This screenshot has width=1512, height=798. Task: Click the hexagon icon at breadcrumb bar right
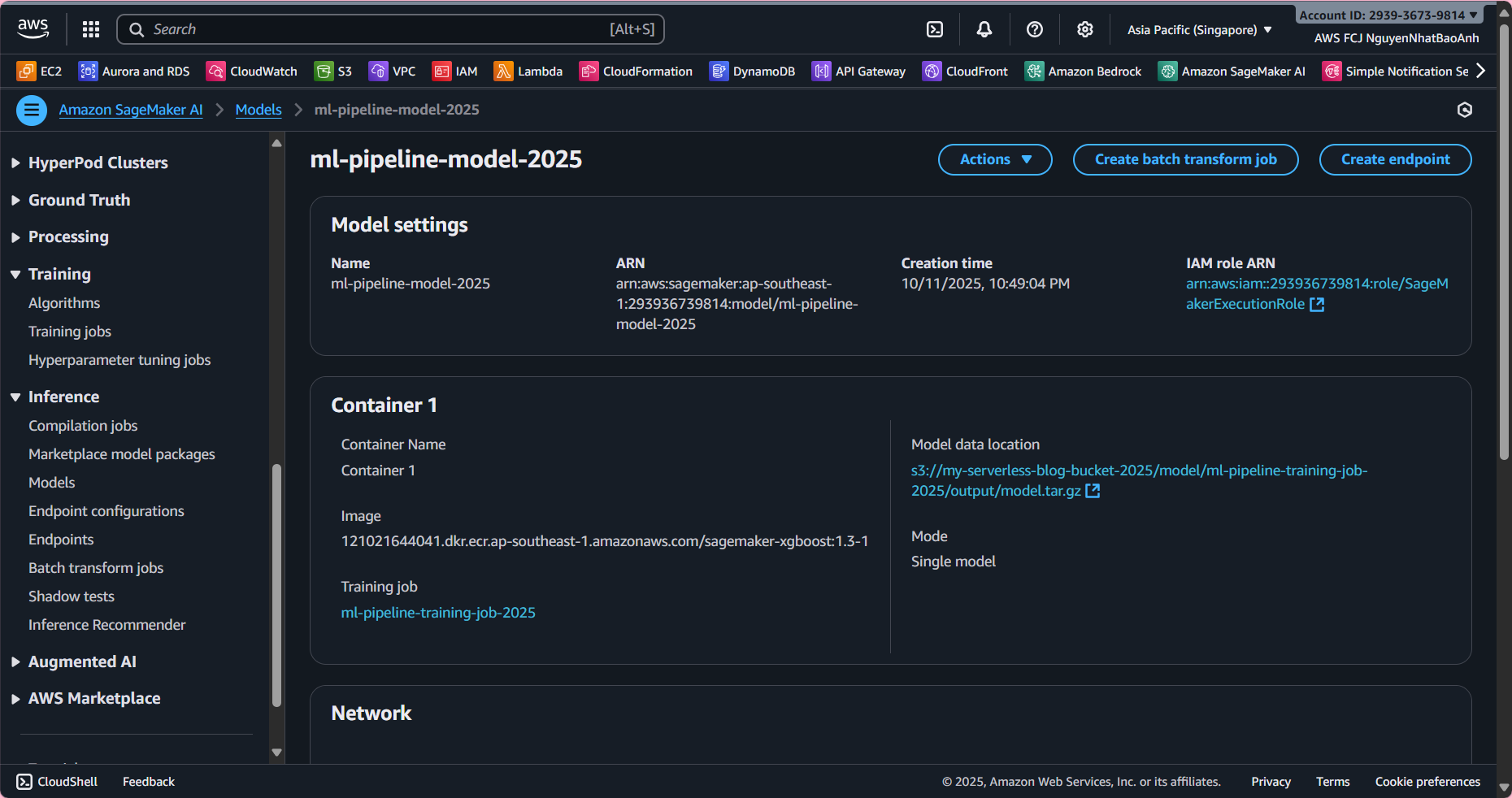pos(1465,110)
